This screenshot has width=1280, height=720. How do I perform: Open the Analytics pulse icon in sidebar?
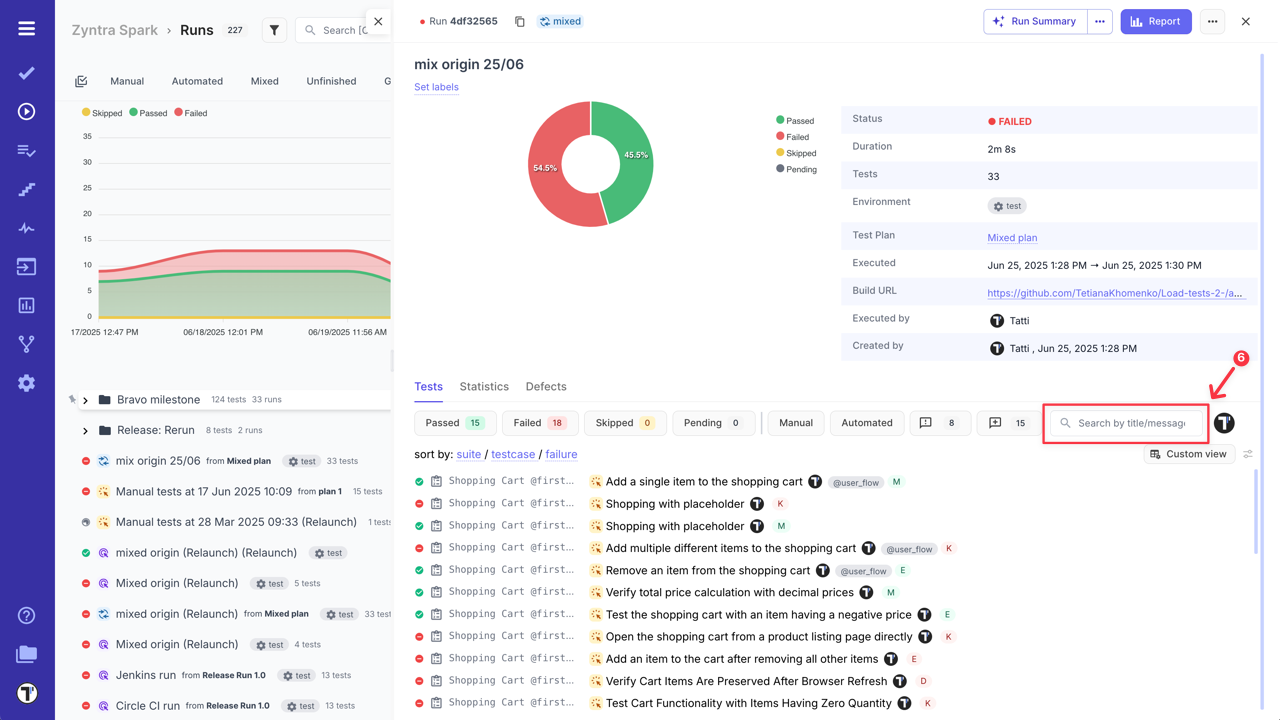point(26,227)
